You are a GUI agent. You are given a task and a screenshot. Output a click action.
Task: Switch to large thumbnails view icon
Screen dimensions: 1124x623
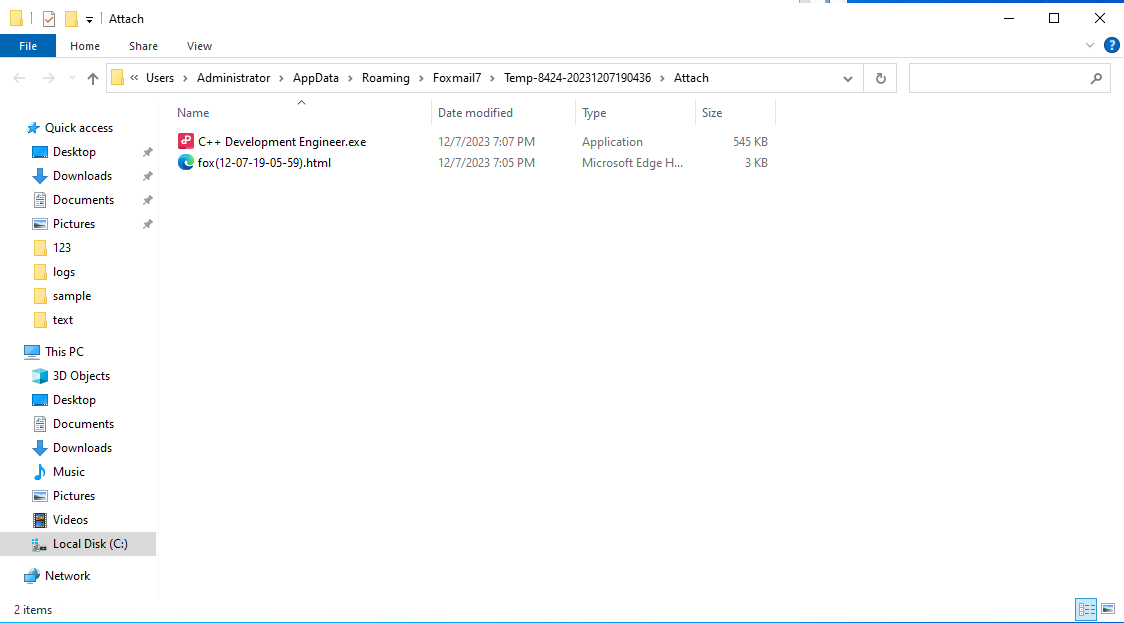click(x=1108, y=609)
